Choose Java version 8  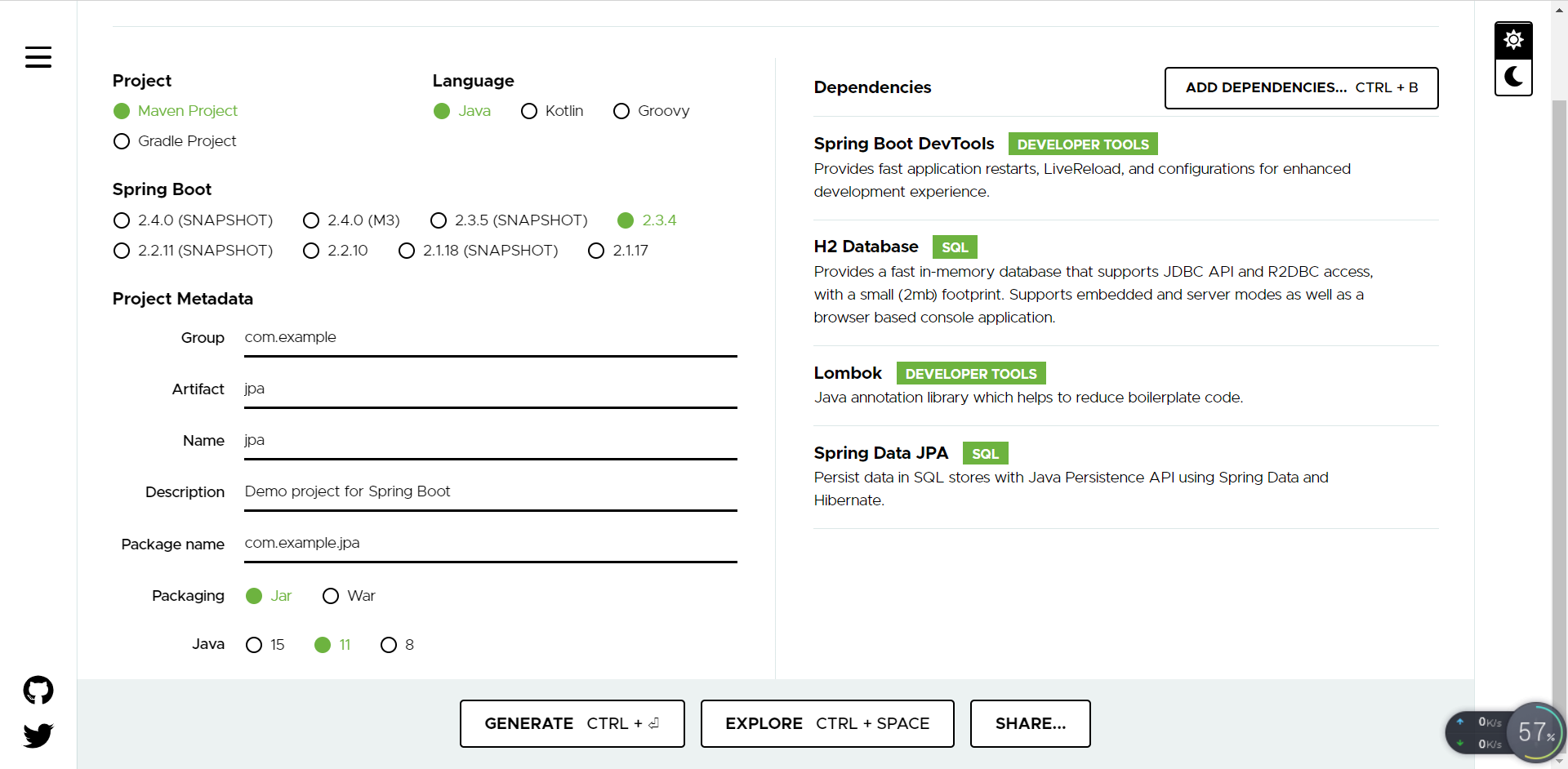[397, 645]
